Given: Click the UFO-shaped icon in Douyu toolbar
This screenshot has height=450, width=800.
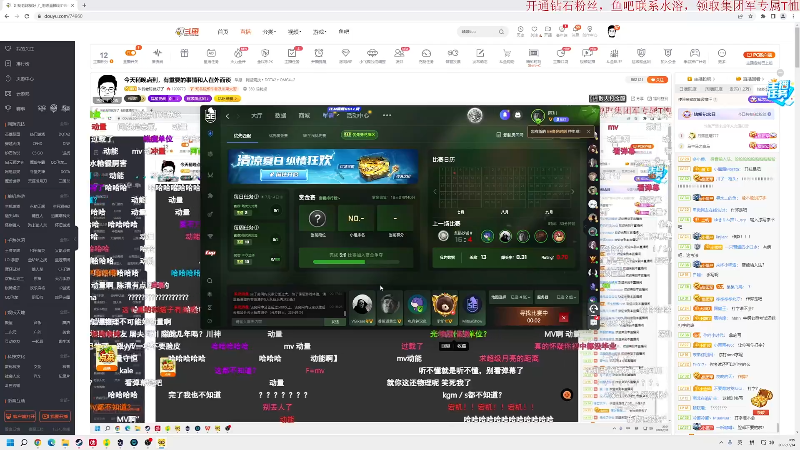Looking at the screenshot, I should (372, 53).
